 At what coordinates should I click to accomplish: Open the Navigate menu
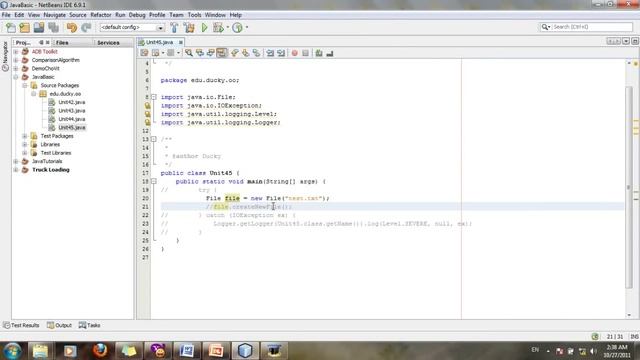tap(54, 15)
